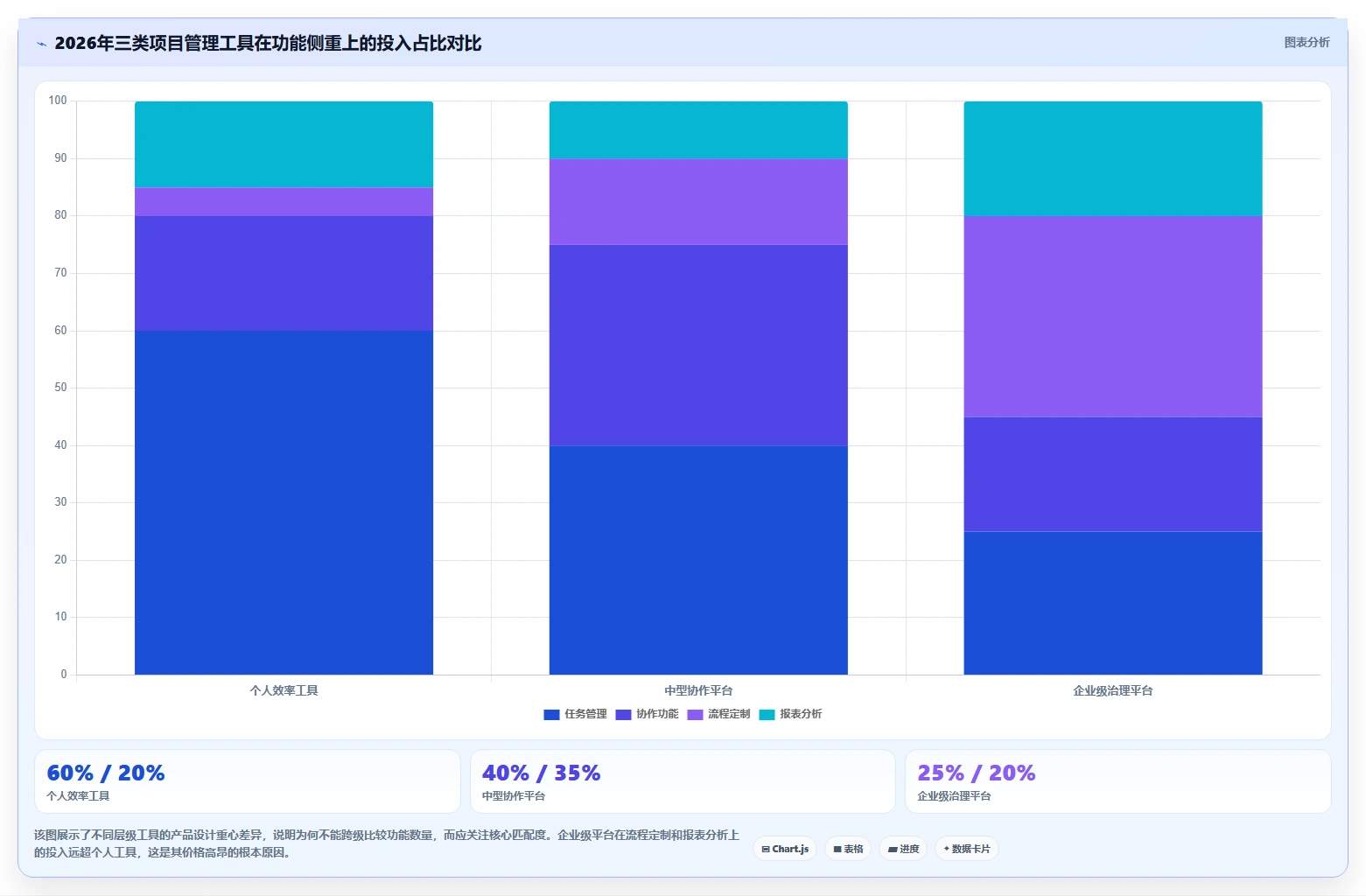
Task: Click the 协作功能 segment of the 个人效率工具 bar
Action: coord(284,273)
